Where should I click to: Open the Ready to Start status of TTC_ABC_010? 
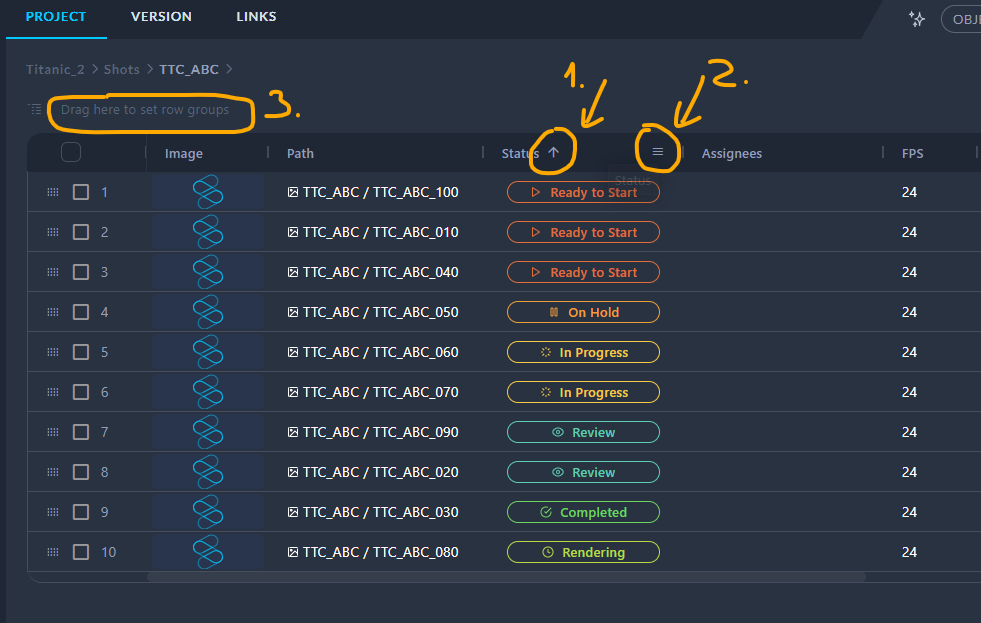[583, 232]
